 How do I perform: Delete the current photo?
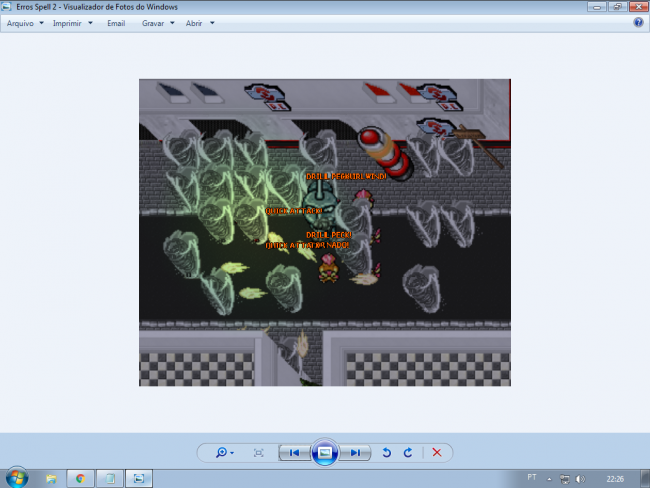(437, 452)
